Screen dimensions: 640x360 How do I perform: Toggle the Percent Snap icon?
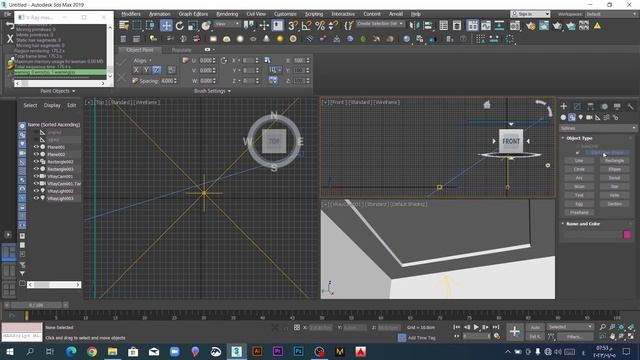click(320, 26)
